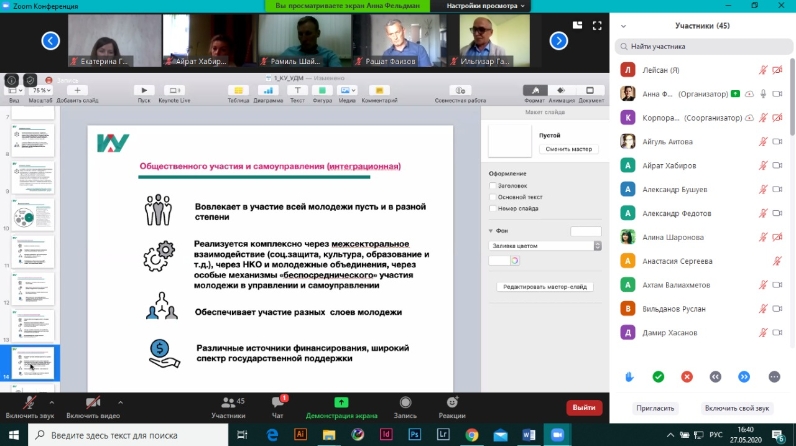Click the go faster reaction icon
Image resolution: width=796 pixels, height=446 pixels.
click(x=744, y=376)
